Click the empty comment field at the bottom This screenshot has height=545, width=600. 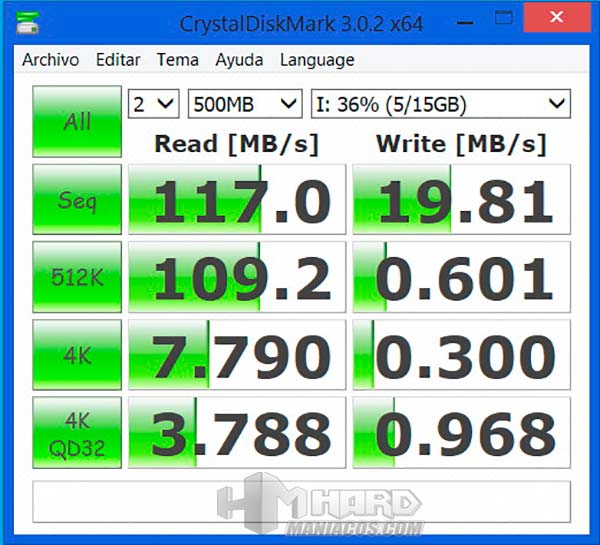(x=302, y=502)
